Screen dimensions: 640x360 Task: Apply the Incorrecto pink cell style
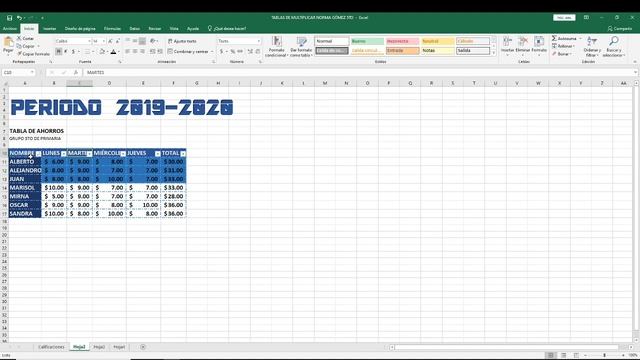coord(402,41)
